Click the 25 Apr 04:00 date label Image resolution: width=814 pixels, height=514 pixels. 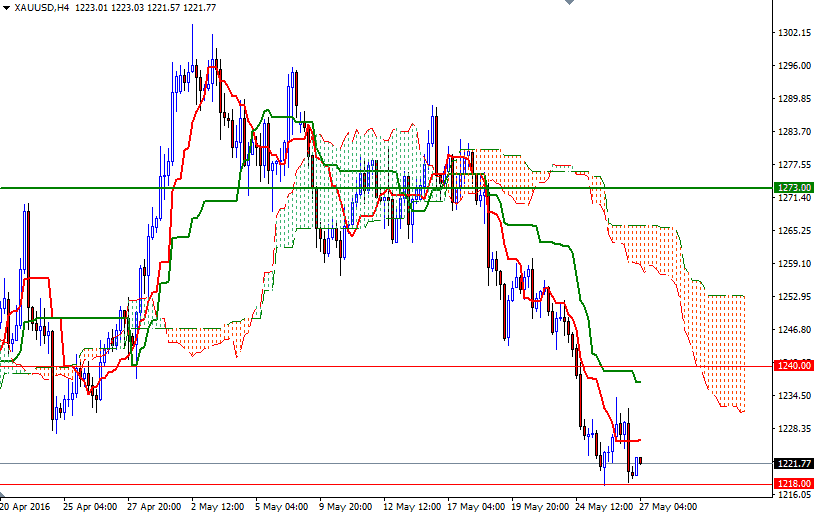[90, 506]
